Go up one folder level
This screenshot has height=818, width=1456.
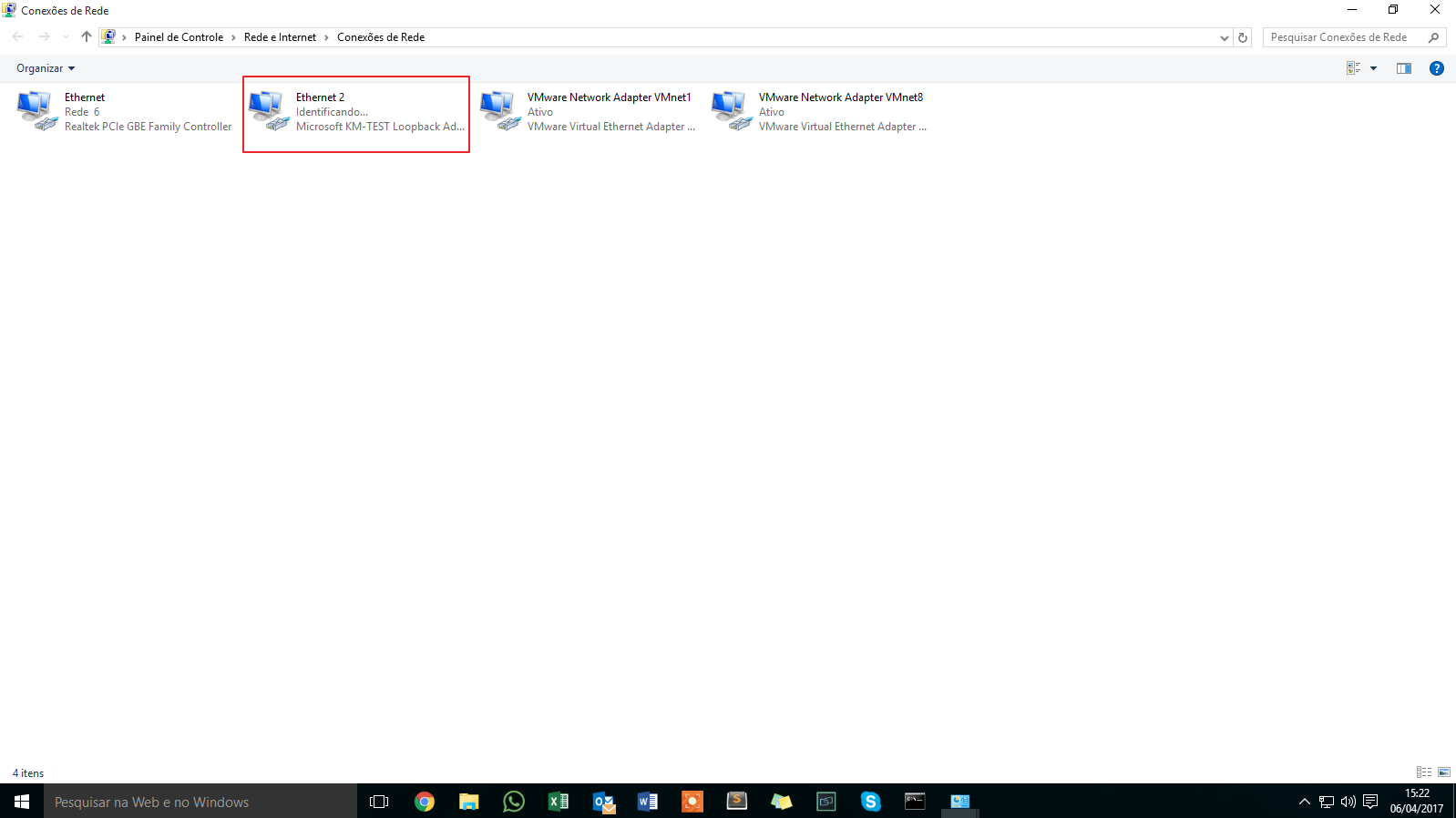(x=87, y=37)
